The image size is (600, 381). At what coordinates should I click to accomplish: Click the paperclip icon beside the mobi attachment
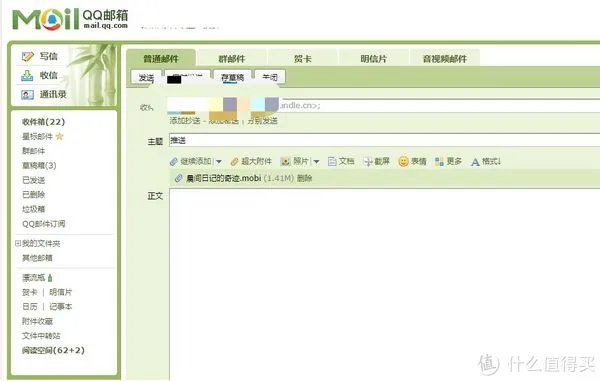pos(178,178)
